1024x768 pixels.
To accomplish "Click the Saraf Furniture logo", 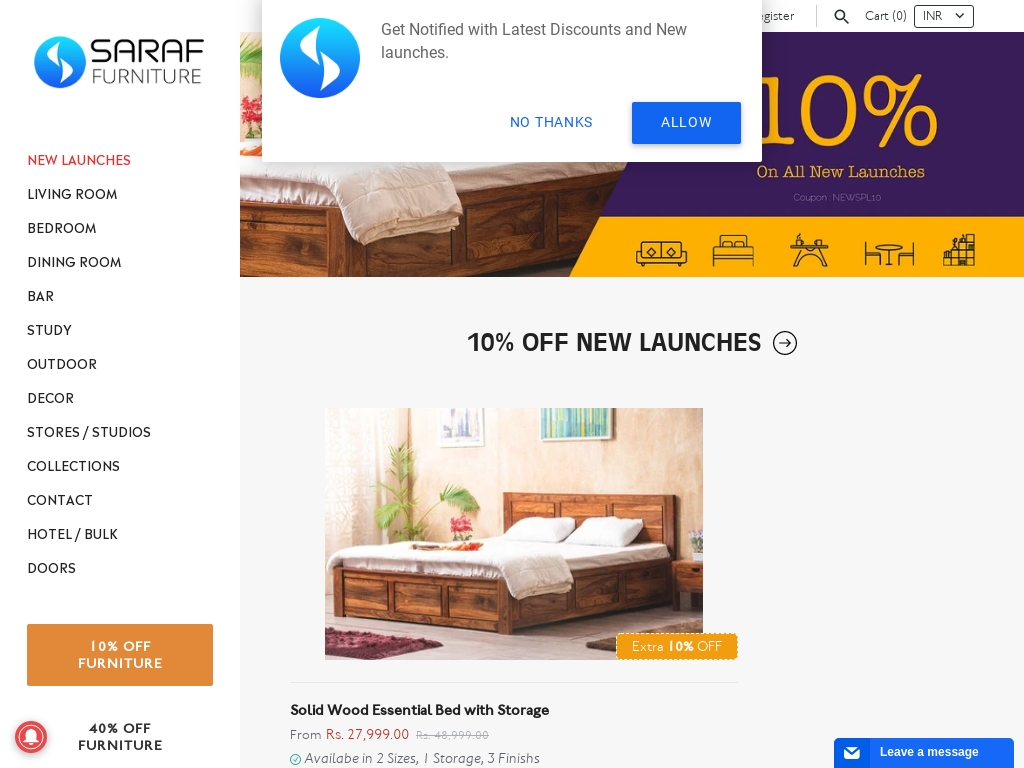I will (x=119, y=62).
